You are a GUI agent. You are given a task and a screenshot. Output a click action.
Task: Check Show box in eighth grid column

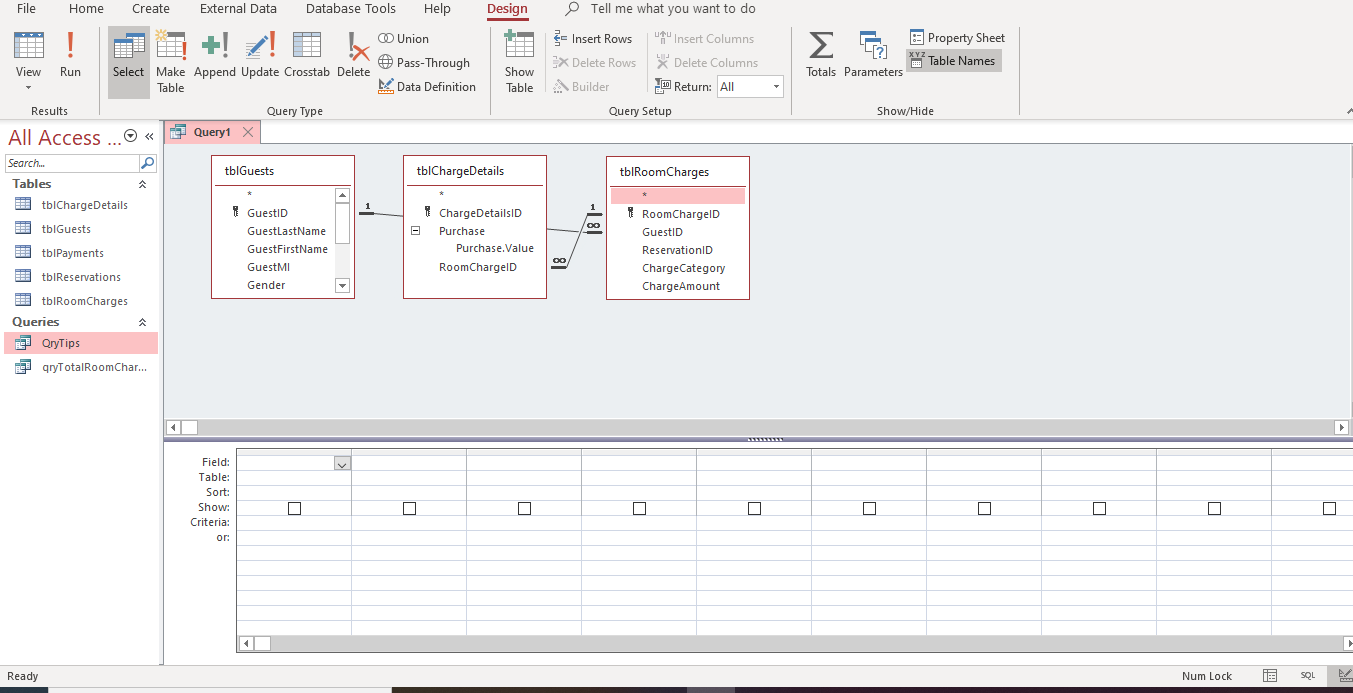[x=1099, y=508]
